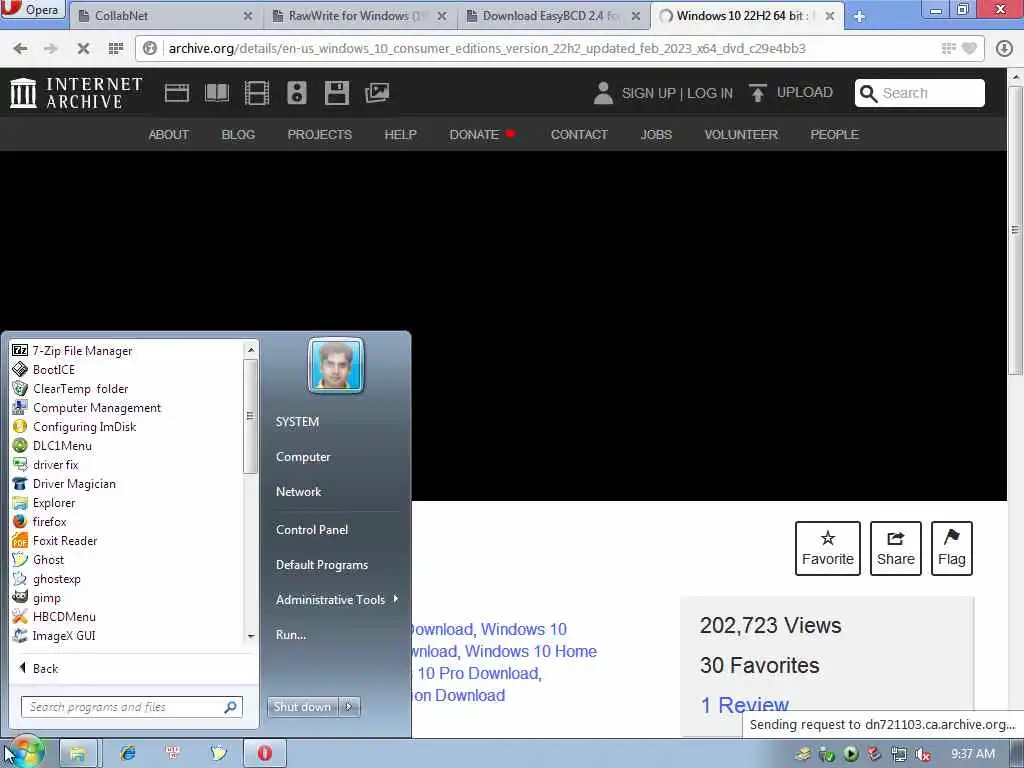The height and width of the screenshot is (768, 1024).
Task: Click the UPLOAD link text
Action: tap(805, 92)
